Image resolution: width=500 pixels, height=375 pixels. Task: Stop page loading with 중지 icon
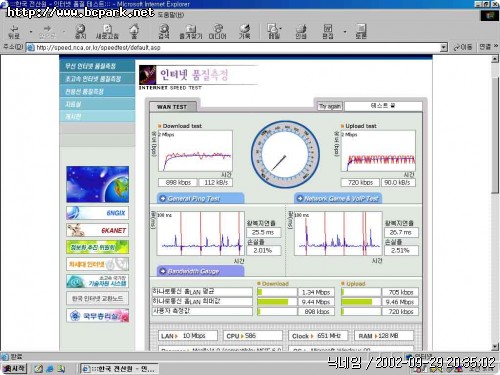80,32
